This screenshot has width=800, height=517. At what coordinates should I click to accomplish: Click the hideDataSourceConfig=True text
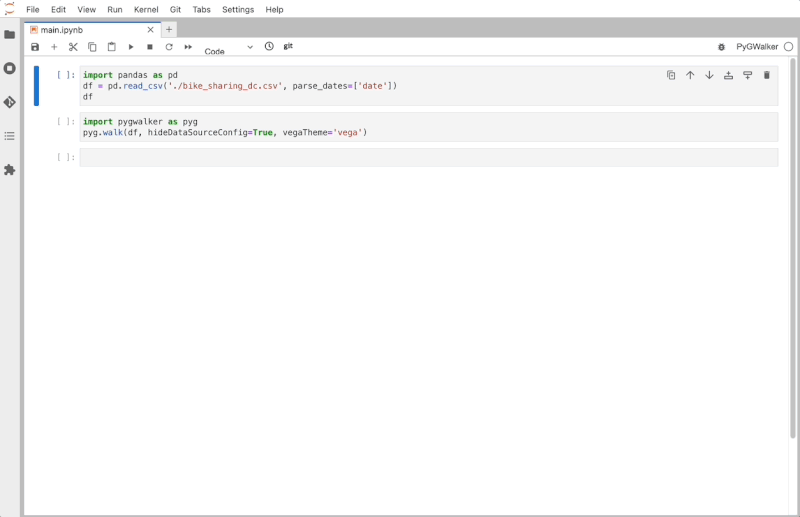pyautogui.click(x=210, y=132)
